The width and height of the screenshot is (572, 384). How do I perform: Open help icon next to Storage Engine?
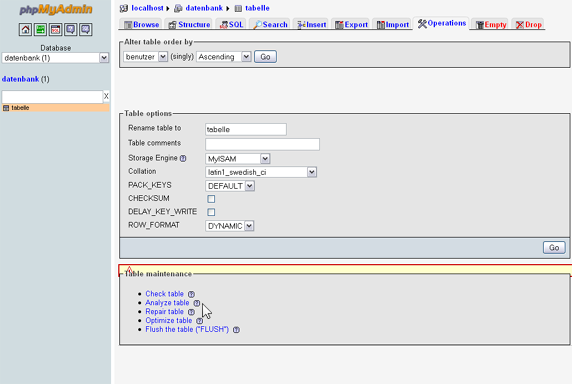pyautogui.click(x=183, y=158)
